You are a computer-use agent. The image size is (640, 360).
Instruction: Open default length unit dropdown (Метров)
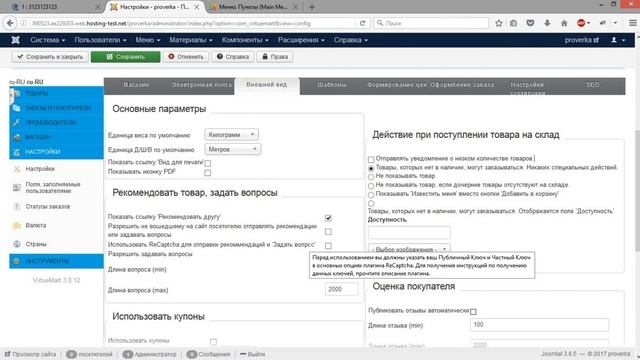pyautogui.click(x=233, y=149)
